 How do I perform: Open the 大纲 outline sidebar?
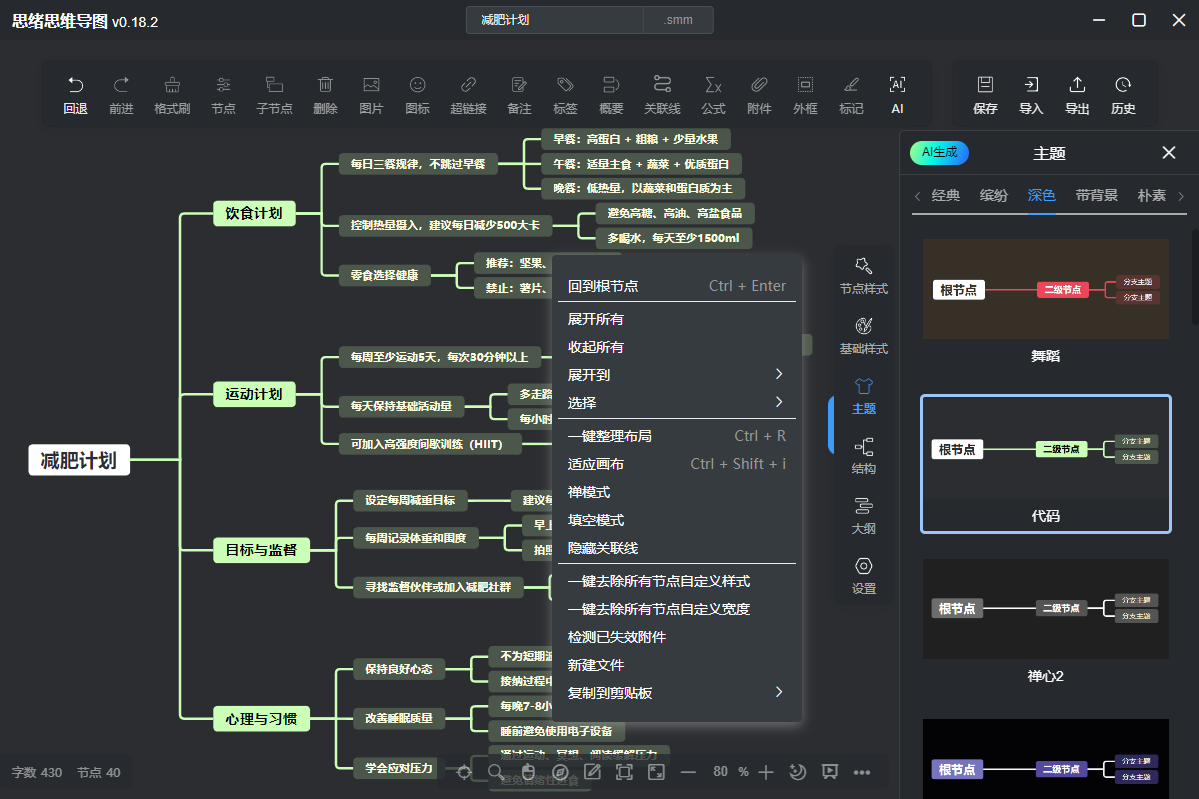[x=863, y=516]
